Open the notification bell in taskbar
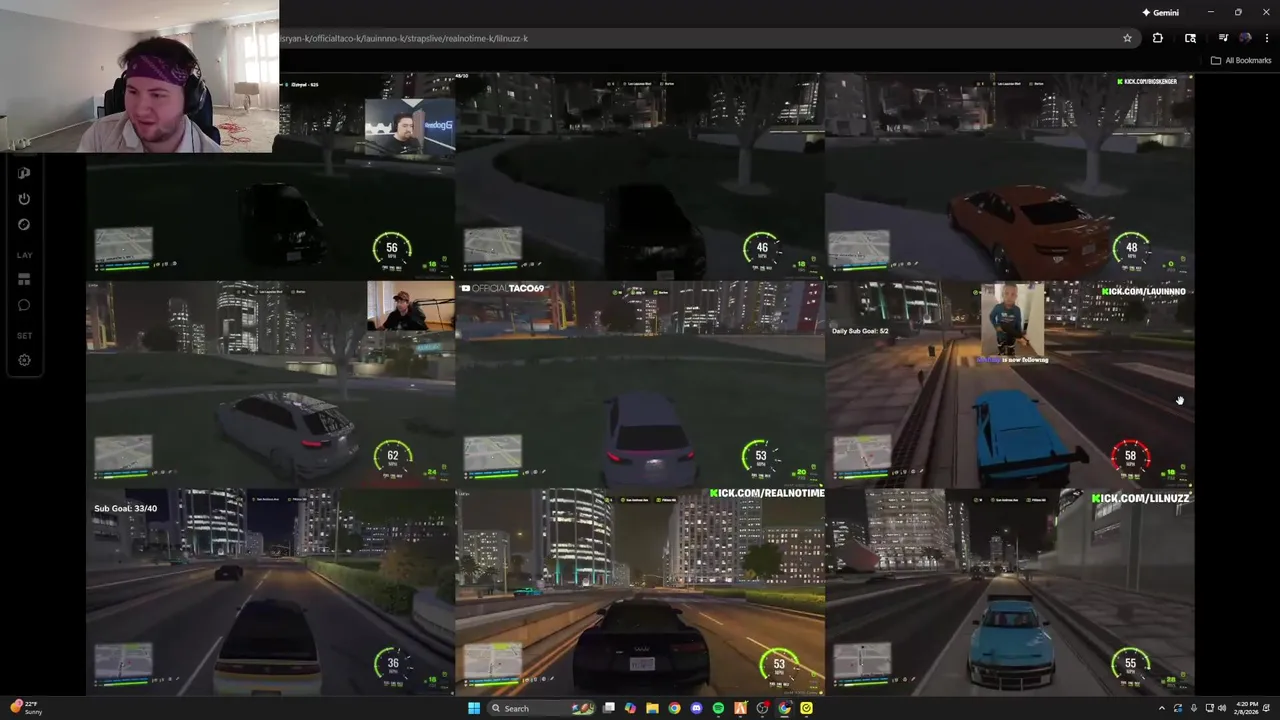The width and height of the screenshot is (1280, 720). [x=1268, y=708]
